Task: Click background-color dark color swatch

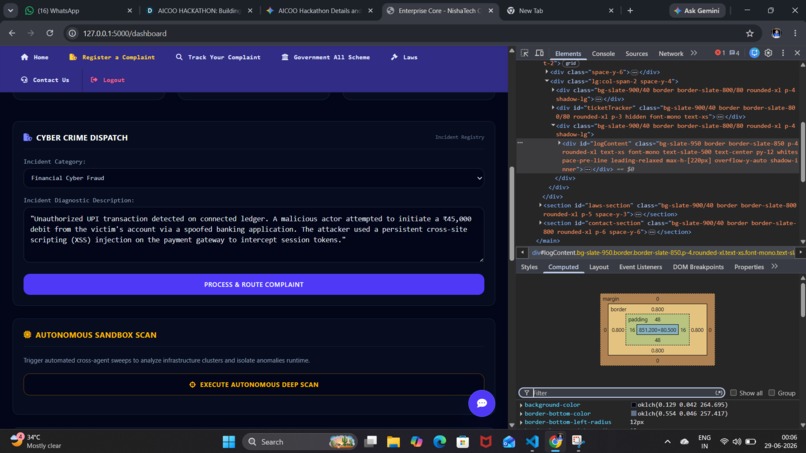Action: pos(634,405)
